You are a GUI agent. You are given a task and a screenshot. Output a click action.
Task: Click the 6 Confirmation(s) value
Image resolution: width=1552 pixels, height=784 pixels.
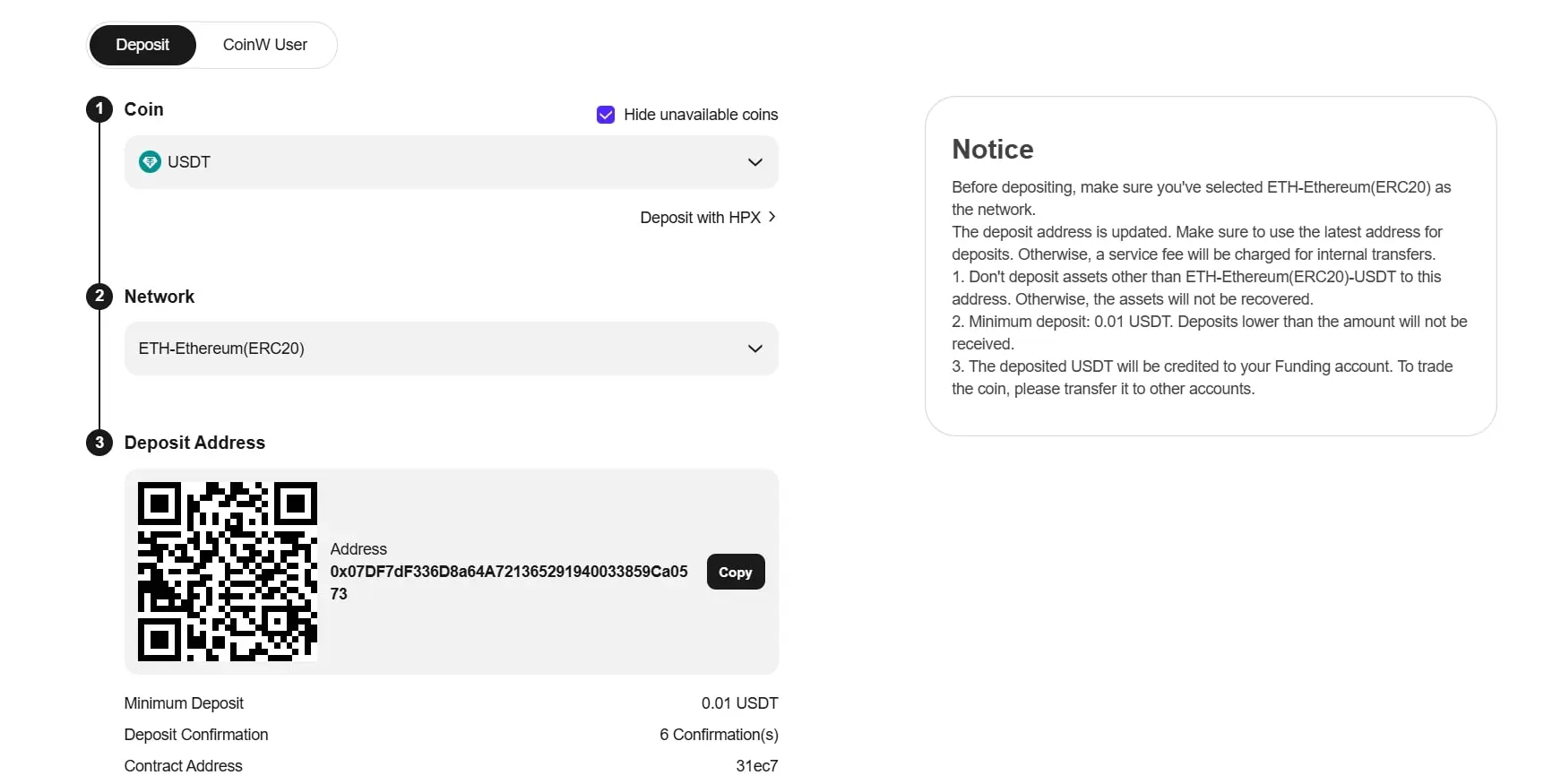point(719,735)
